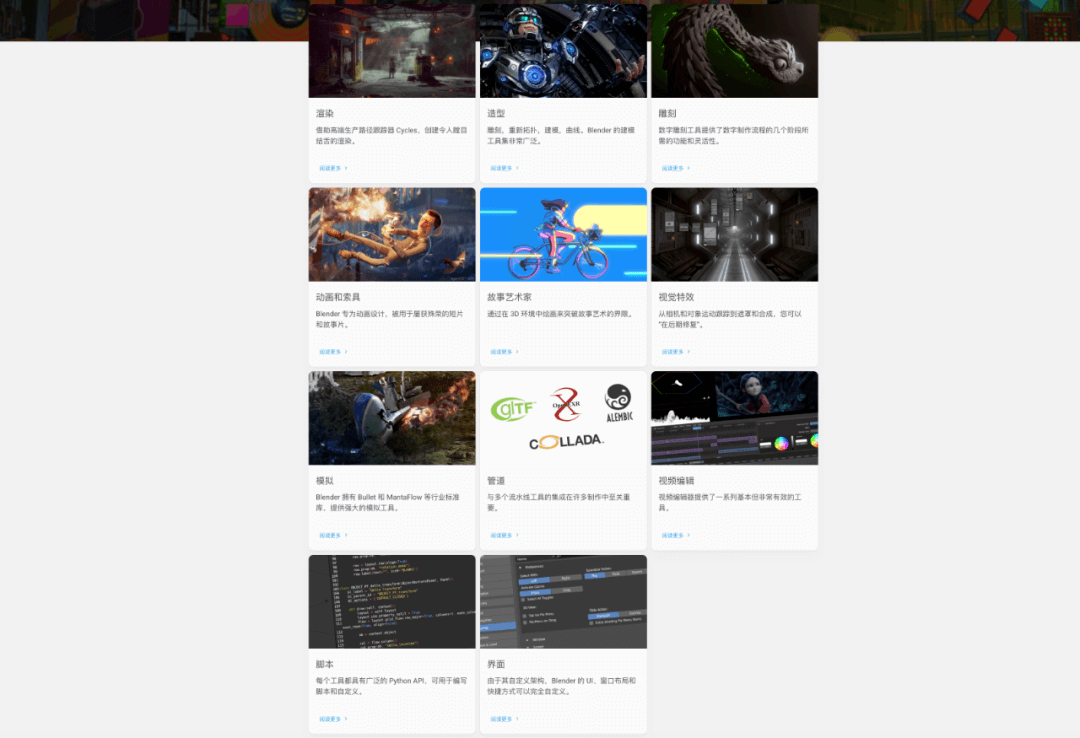The width and height of the screenshot is (1080, 738).
Task: Open the 雕刻 card's 阅读更多 link
Action: (676, 168)
